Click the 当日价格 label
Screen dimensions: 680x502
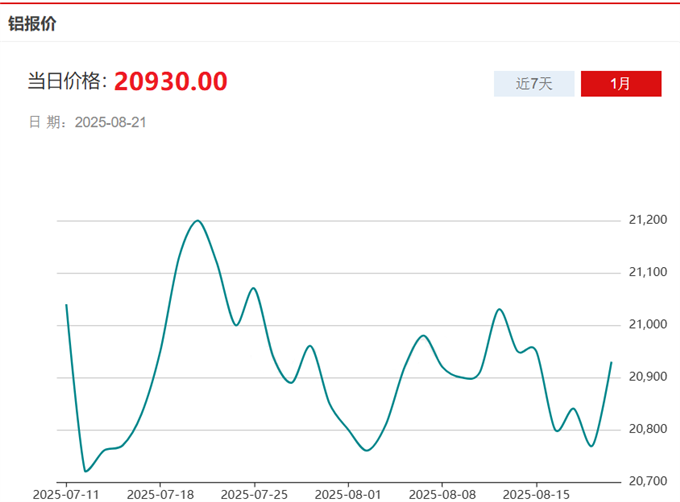point(66,82)
